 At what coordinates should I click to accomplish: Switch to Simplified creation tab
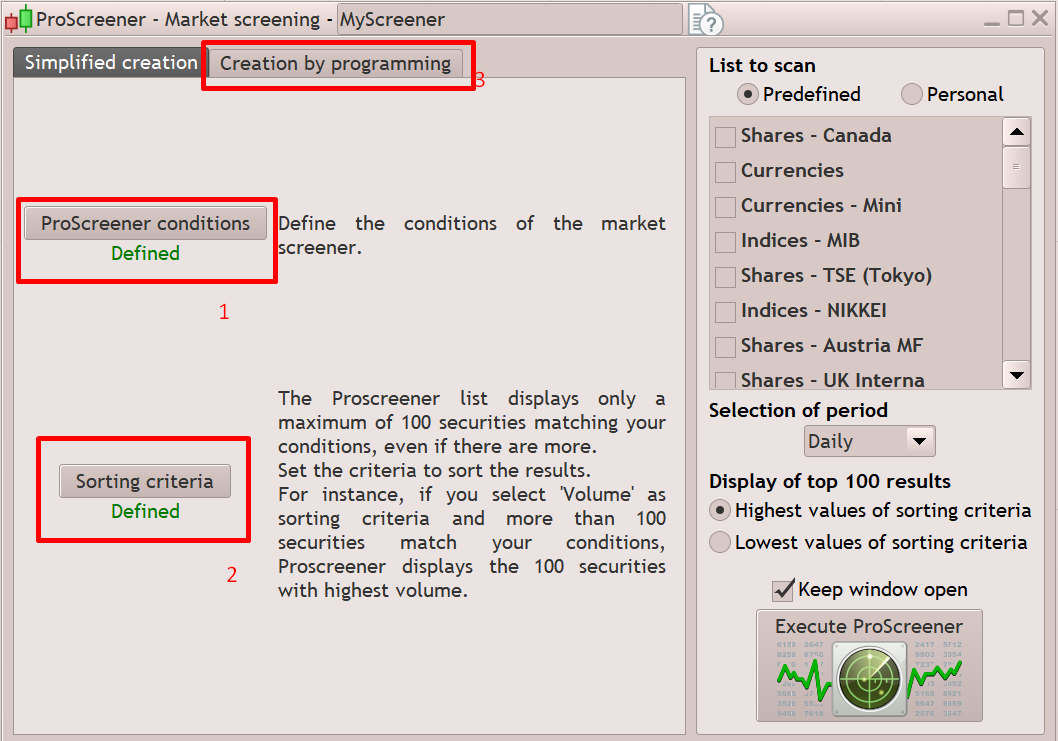point(111,63)
